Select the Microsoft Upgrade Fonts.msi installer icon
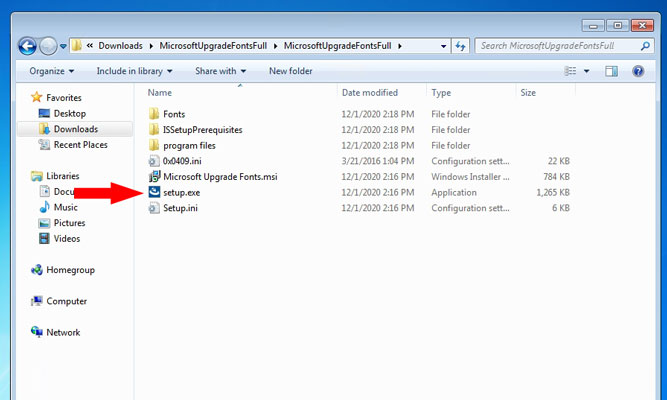 (x=154, y=176)
